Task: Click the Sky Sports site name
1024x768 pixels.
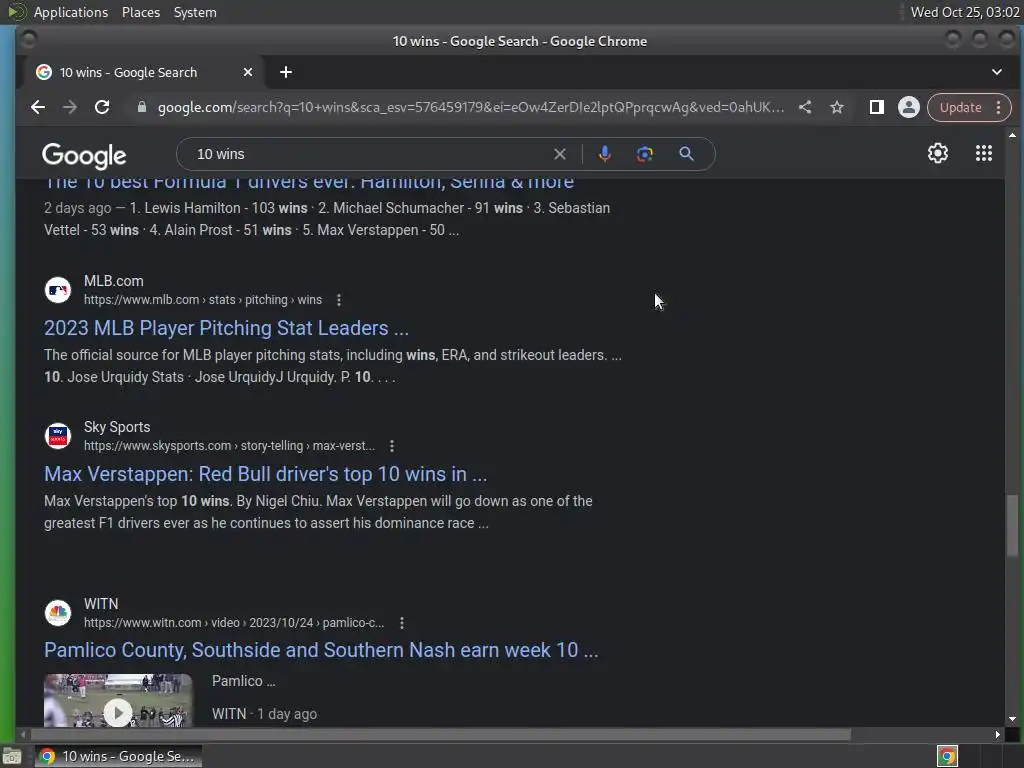Action: [x=117, y=427]
